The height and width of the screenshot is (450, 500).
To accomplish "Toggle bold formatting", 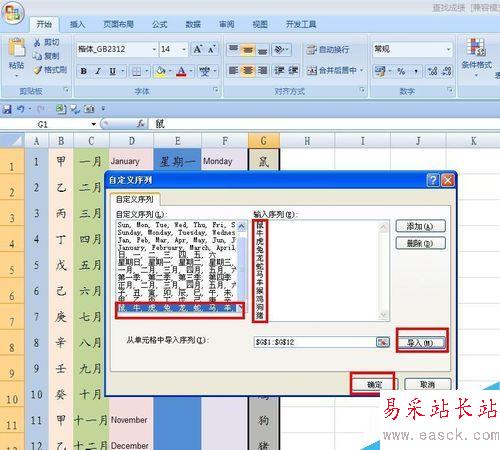I will (x=84, y=71).
